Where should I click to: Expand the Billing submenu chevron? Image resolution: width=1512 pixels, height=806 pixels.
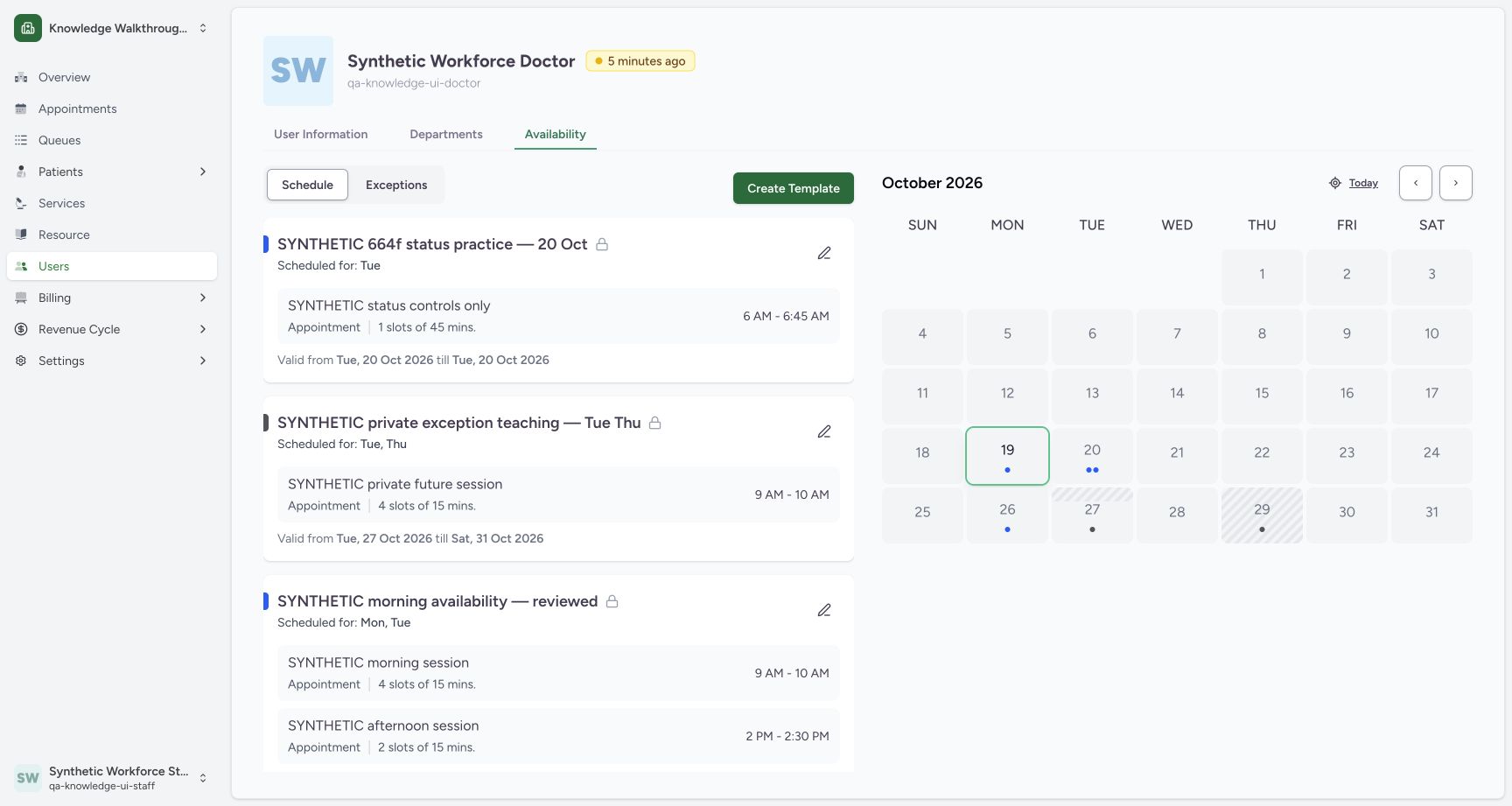pyautogui.click(x=203, y=298)
